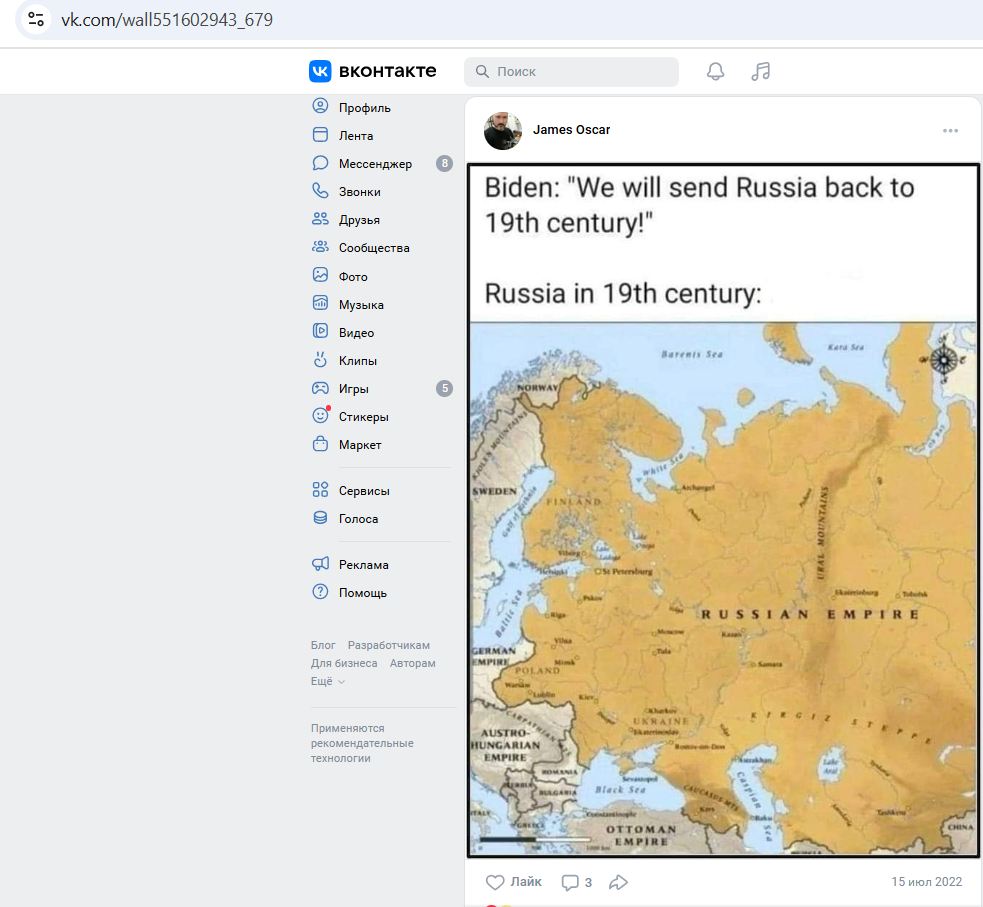Open Мессенджер from sidebar
983x907 pixels.
[x=374, y=164]
